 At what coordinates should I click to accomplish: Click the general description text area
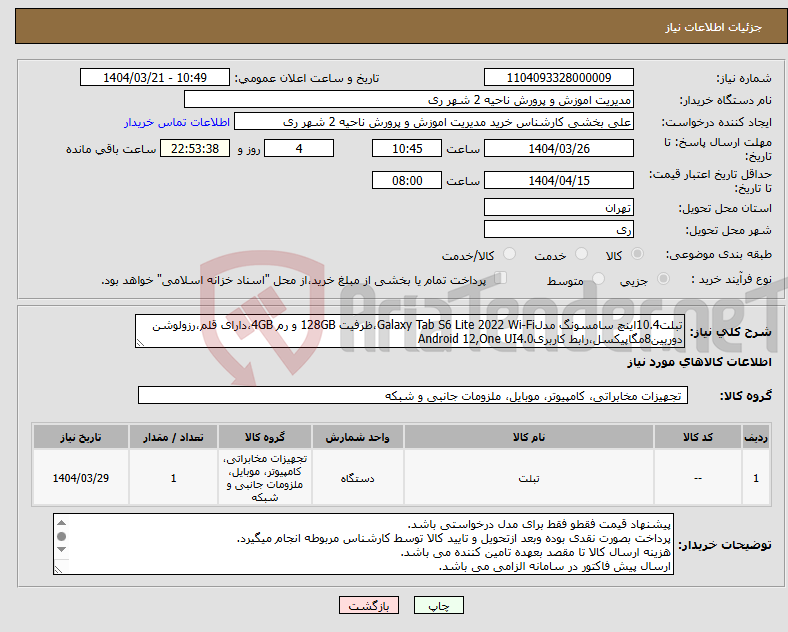tap(410, 332)
